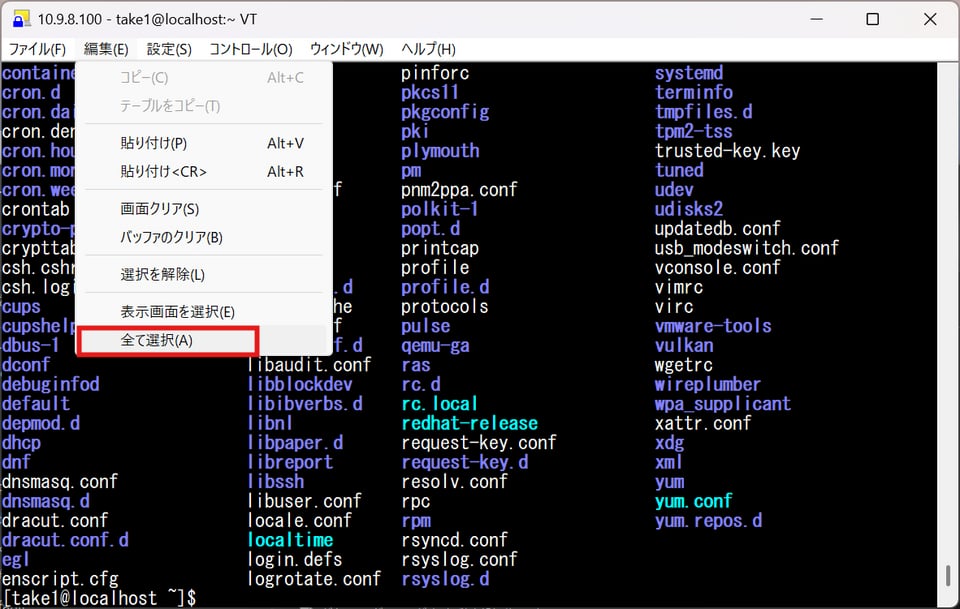
Task: Click the Tera Term icon in title bar
Action: 20,19
